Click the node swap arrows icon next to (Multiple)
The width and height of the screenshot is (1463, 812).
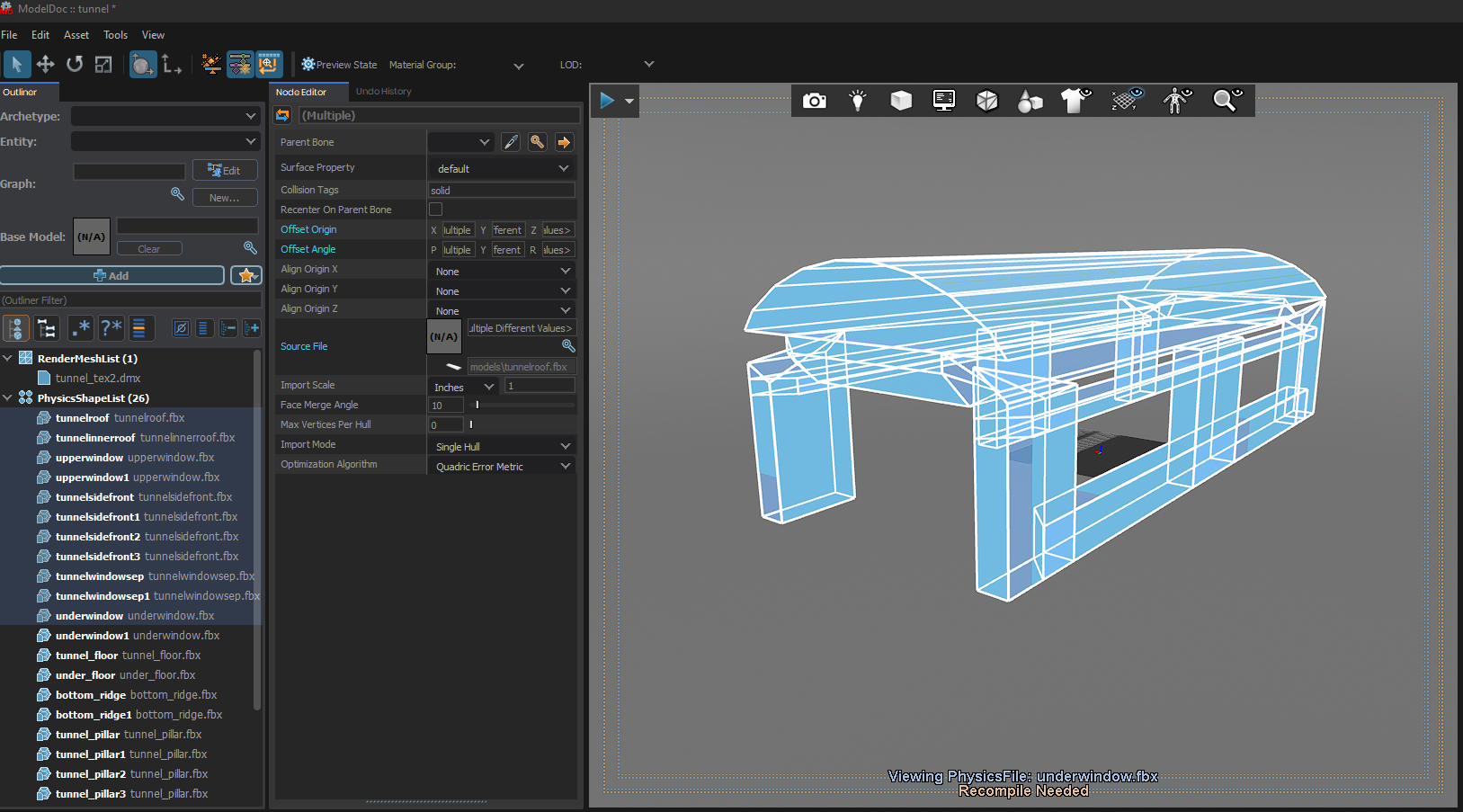click(x=283, y=115)
